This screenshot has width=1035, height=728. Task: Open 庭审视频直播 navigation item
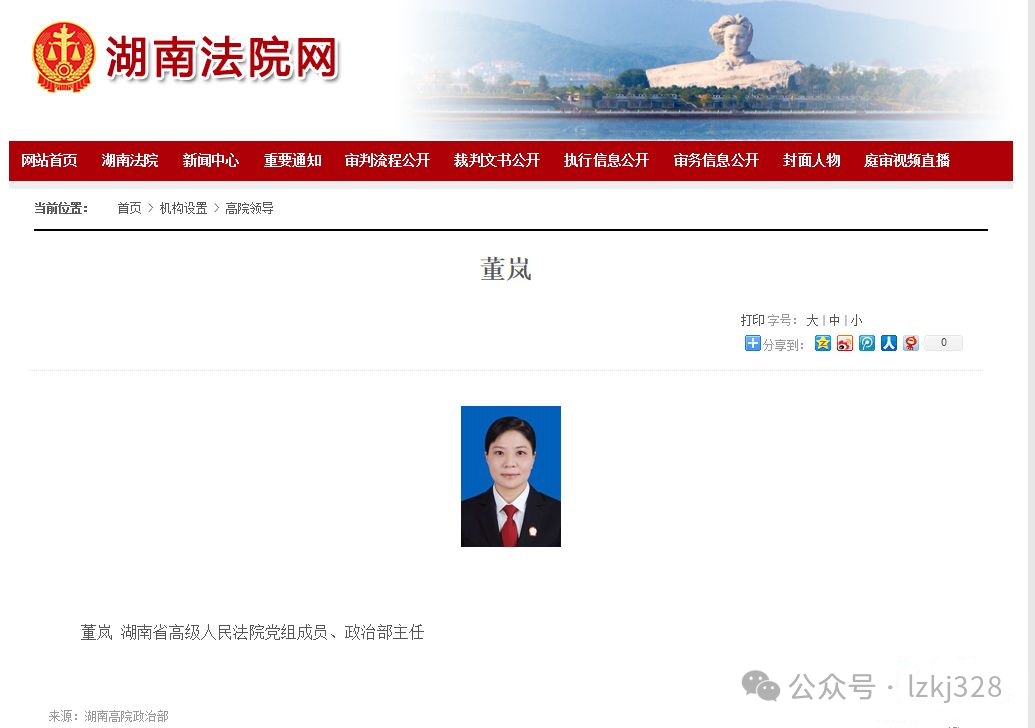pyautogui.click(x=906, y=160)
